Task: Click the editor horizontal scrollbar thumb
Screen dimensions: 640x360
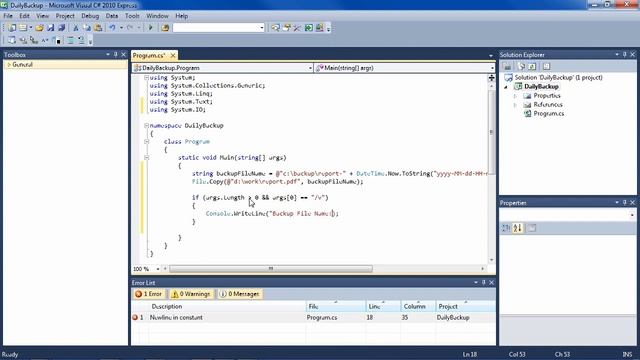Action: point(271,269)
